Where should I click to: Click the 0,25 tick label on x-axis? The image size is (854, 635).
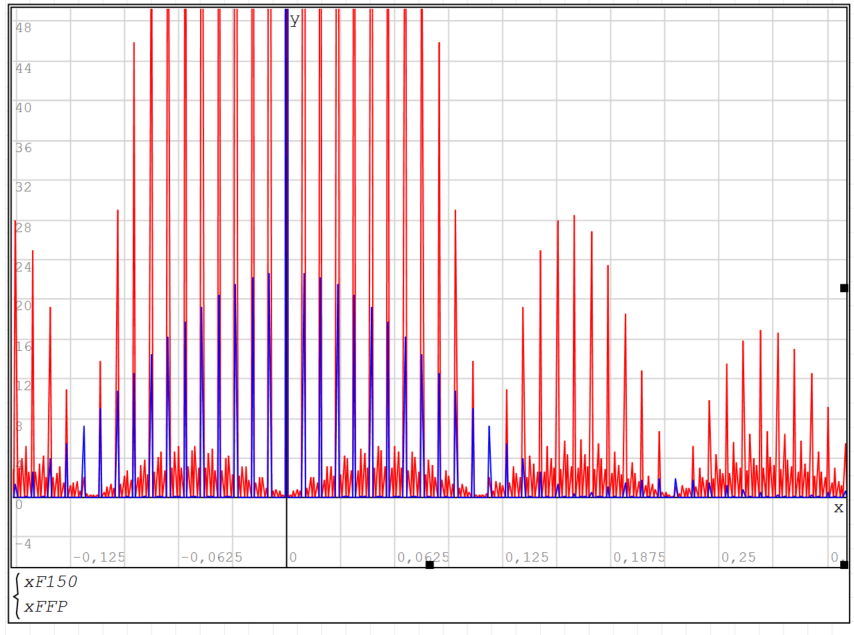point(738,557)
